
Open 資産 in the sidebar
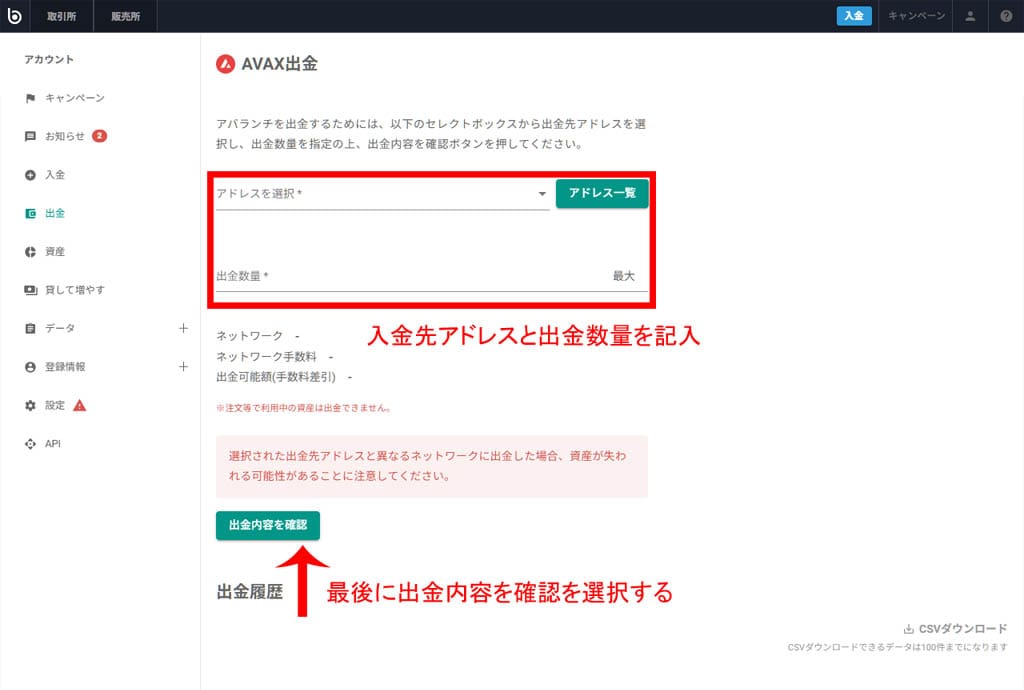click(55, 252)
